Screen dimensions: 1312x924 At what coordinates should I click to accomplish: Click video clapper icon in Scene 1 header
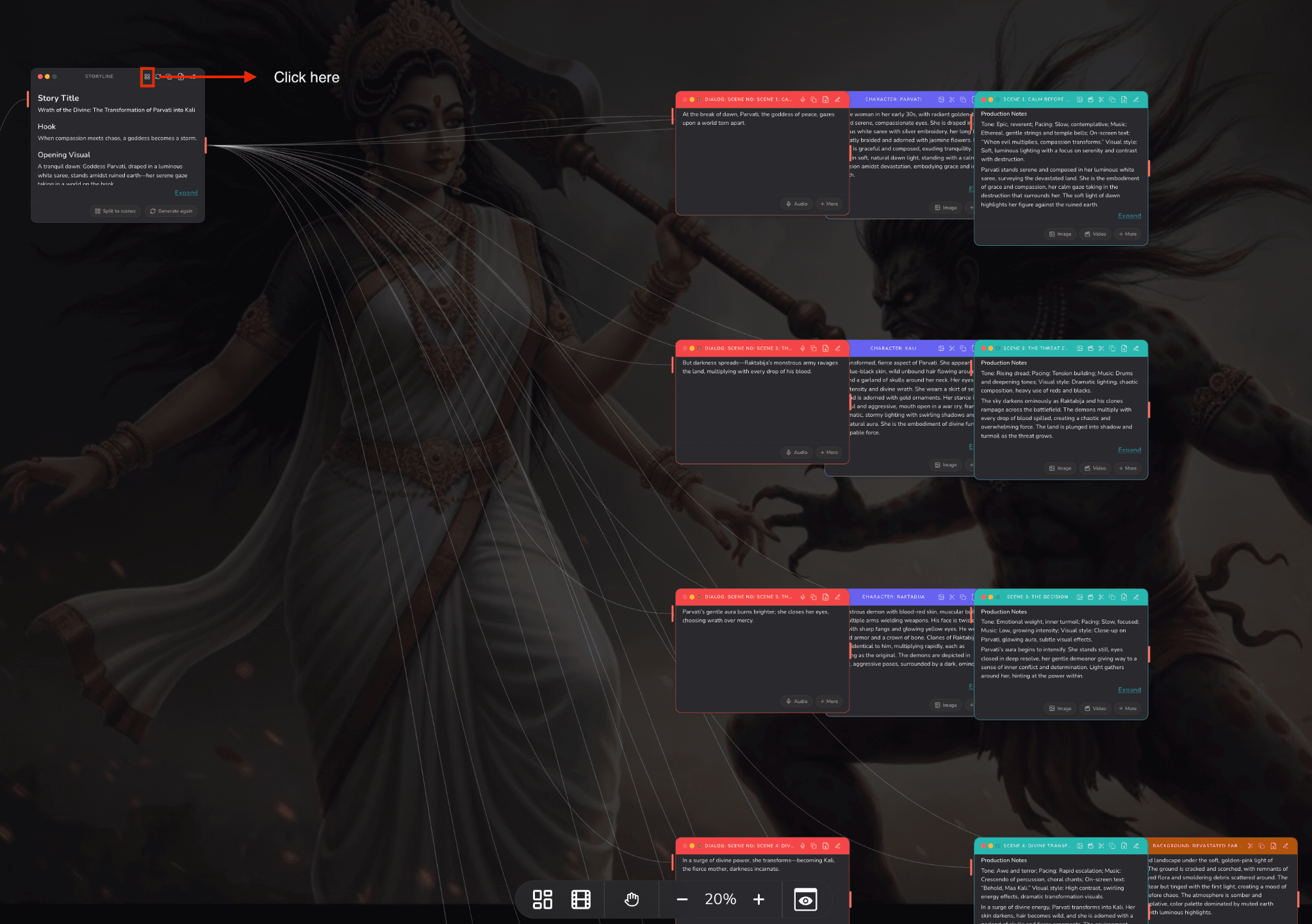click(1090, 99)
